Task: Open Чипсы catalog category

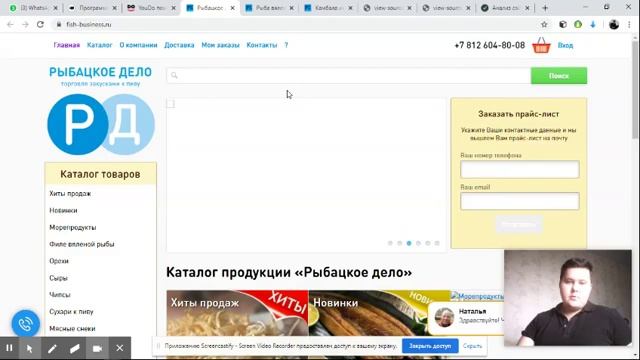Action: (x=60, y=295)
